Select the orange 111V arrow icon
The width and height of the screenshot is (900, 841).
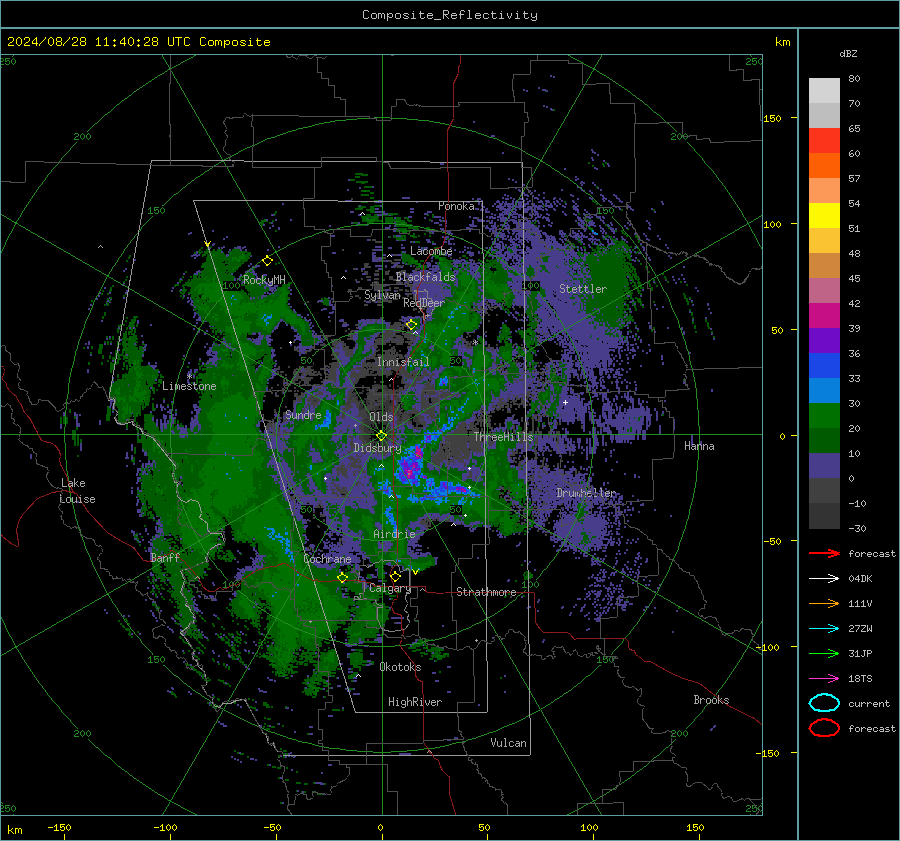(824, 603)
